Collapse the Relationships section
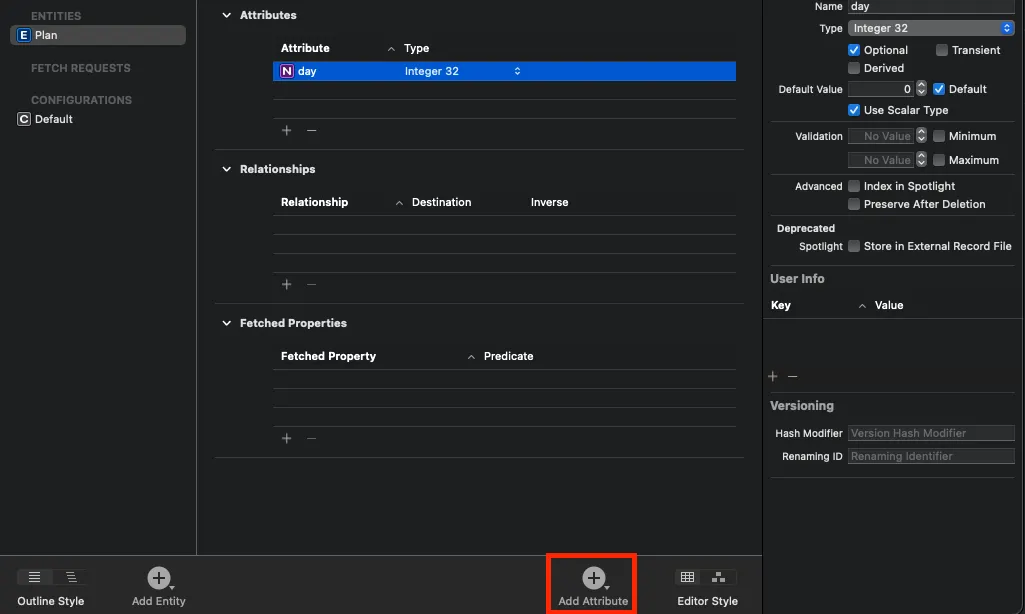1025x614 pixels. pos(227,169)
